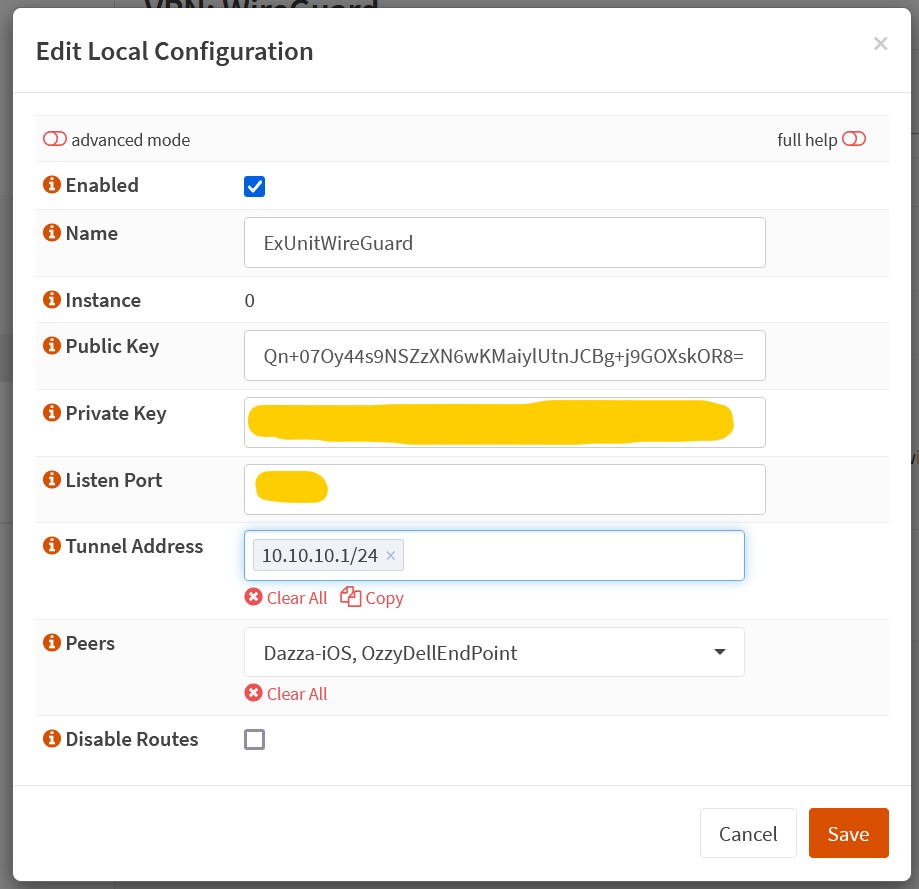Clear all selected peers
The image size is (919, 889).
286,694
